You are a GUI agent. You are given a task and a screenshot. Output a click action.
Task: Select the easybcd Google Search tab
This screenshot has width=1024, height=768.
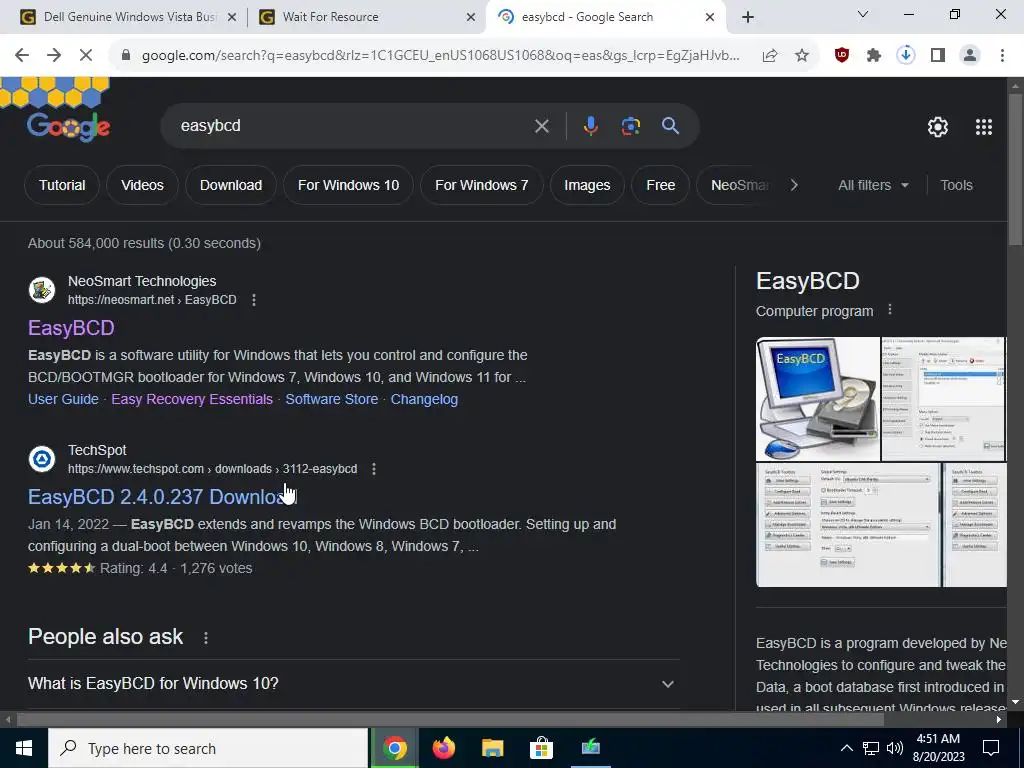(x=606, y=17)
